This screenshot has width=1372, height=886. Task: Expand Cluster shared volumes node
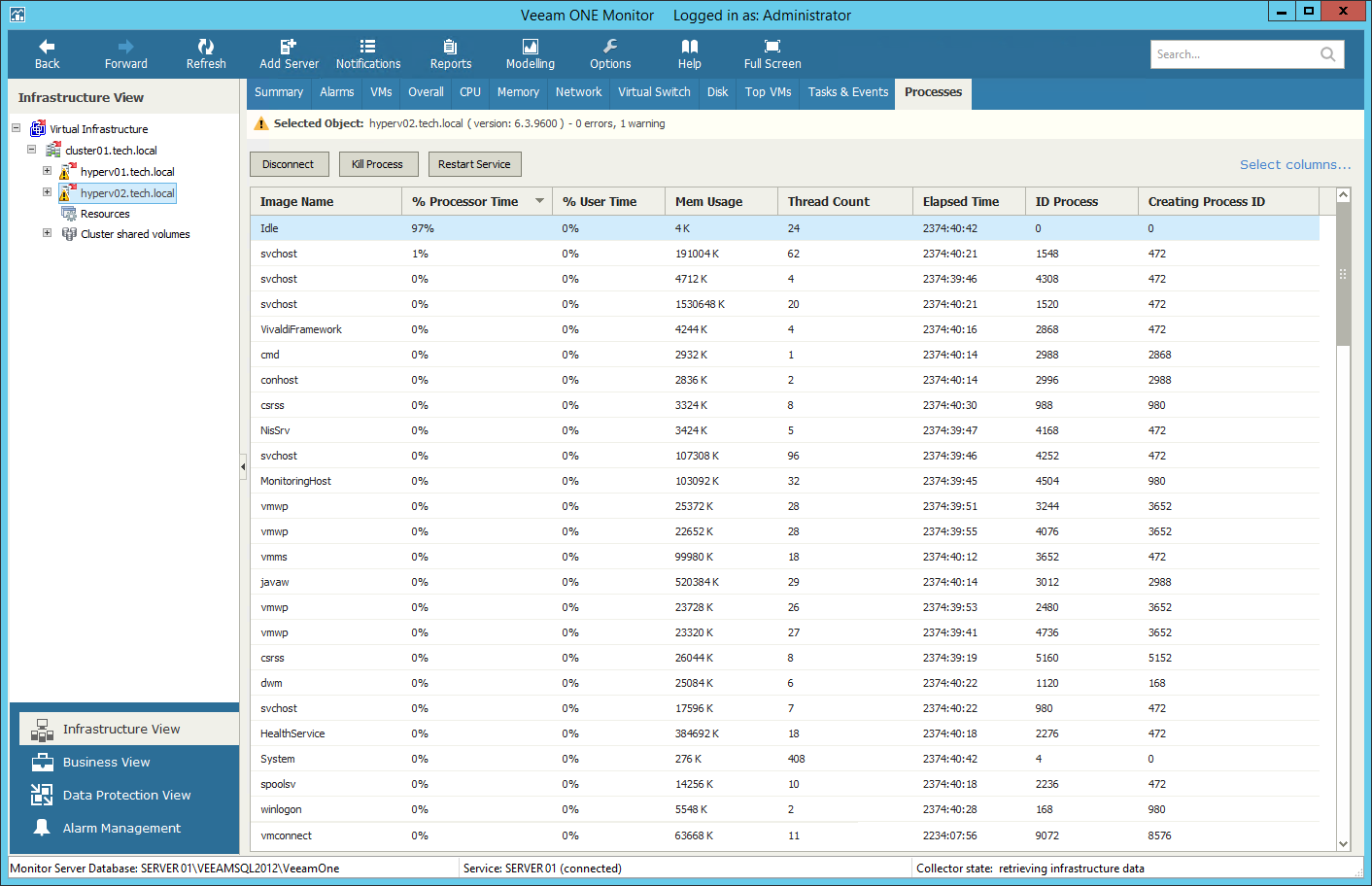tap(47, 233)
